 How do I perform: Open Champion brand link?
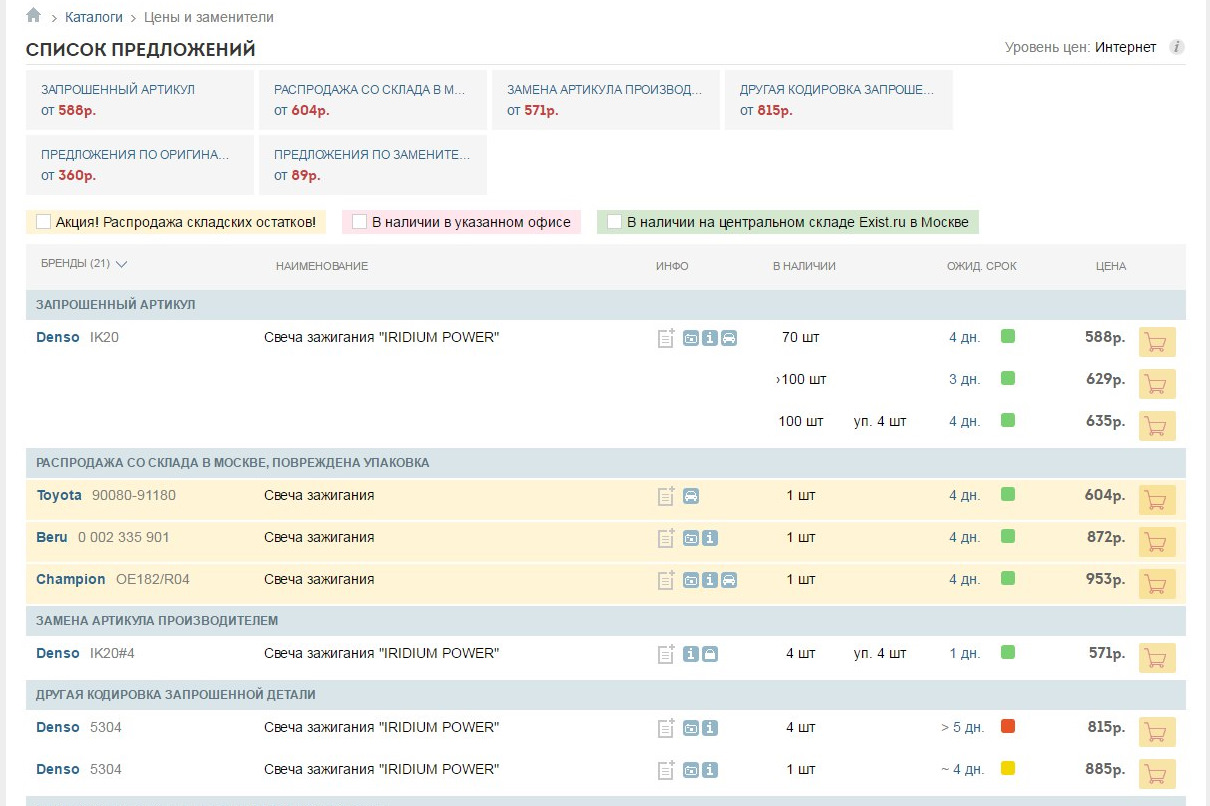pyautogui.click(x=71, y=579)
